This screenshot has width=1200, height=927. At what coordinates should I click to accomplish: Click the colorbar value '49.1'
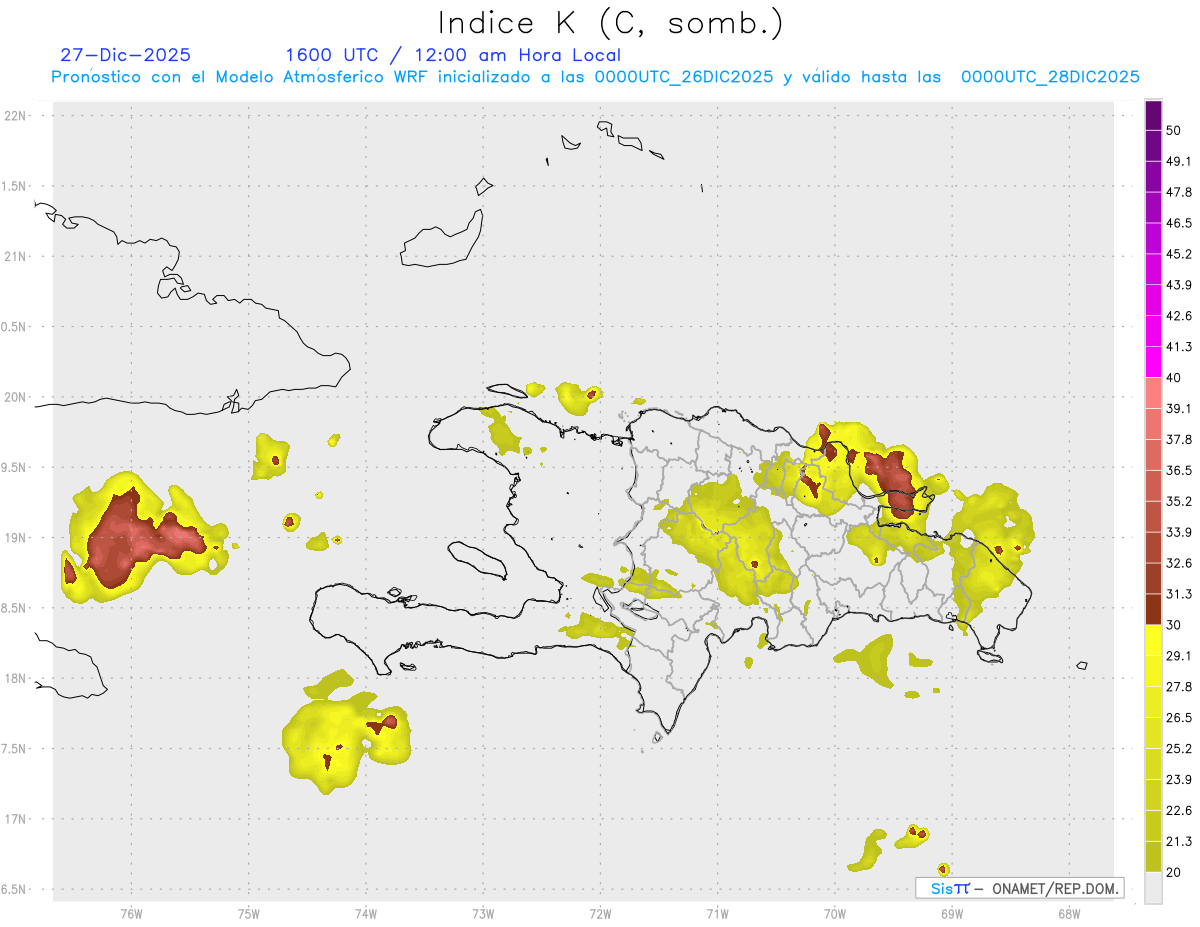coord(1178,162)
